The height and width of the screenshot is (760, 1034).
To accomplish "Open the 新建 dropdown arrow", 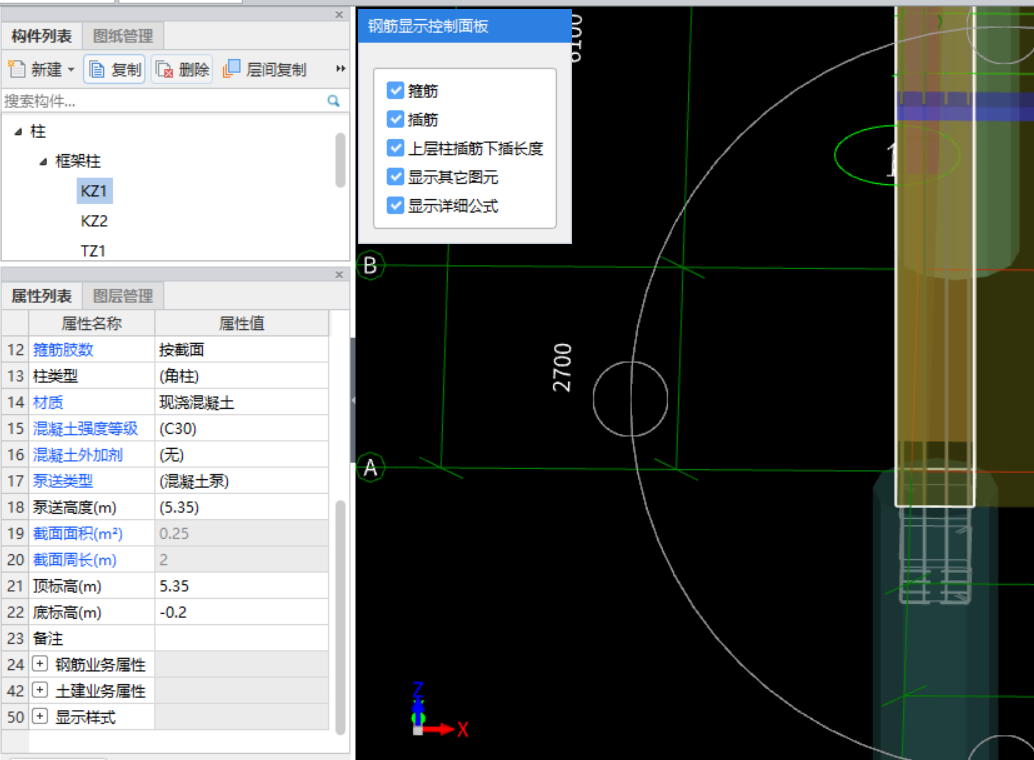I will (71, 69).
